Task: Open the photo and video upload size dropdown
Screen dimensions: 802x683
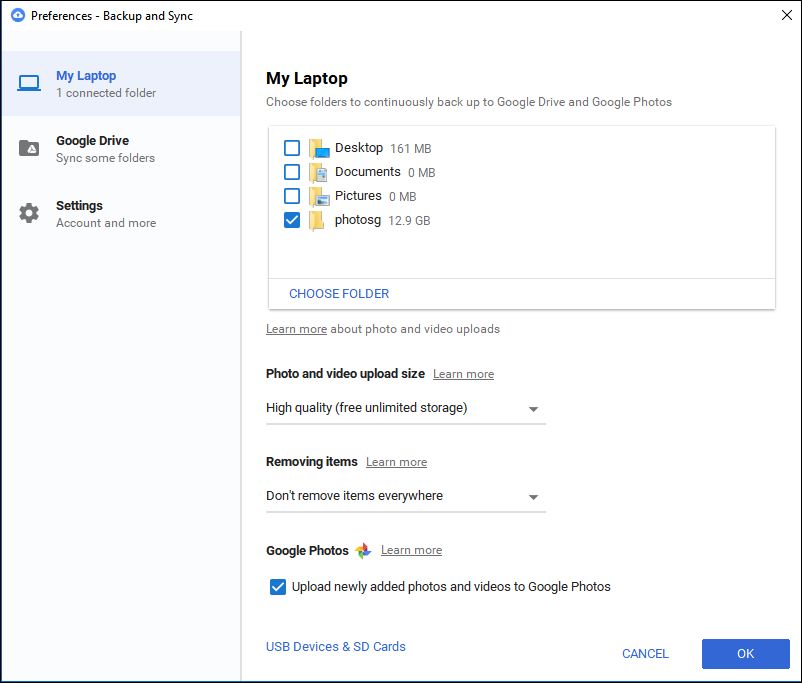Action: pos(406,408)
